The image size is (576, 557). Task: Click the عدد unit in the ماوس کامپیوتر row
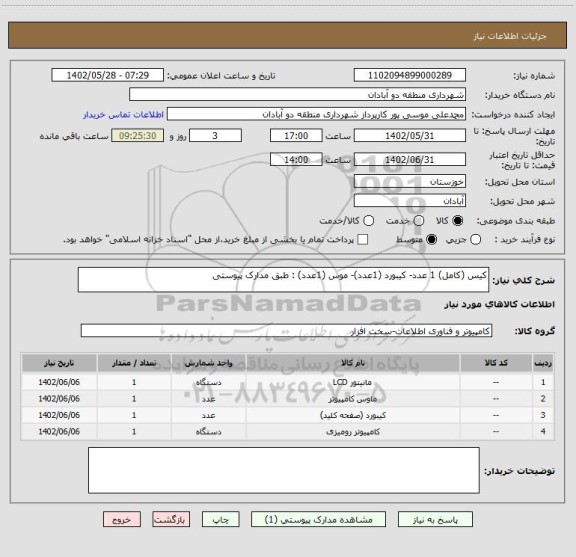pyautogui.click(x=208, y=399)
